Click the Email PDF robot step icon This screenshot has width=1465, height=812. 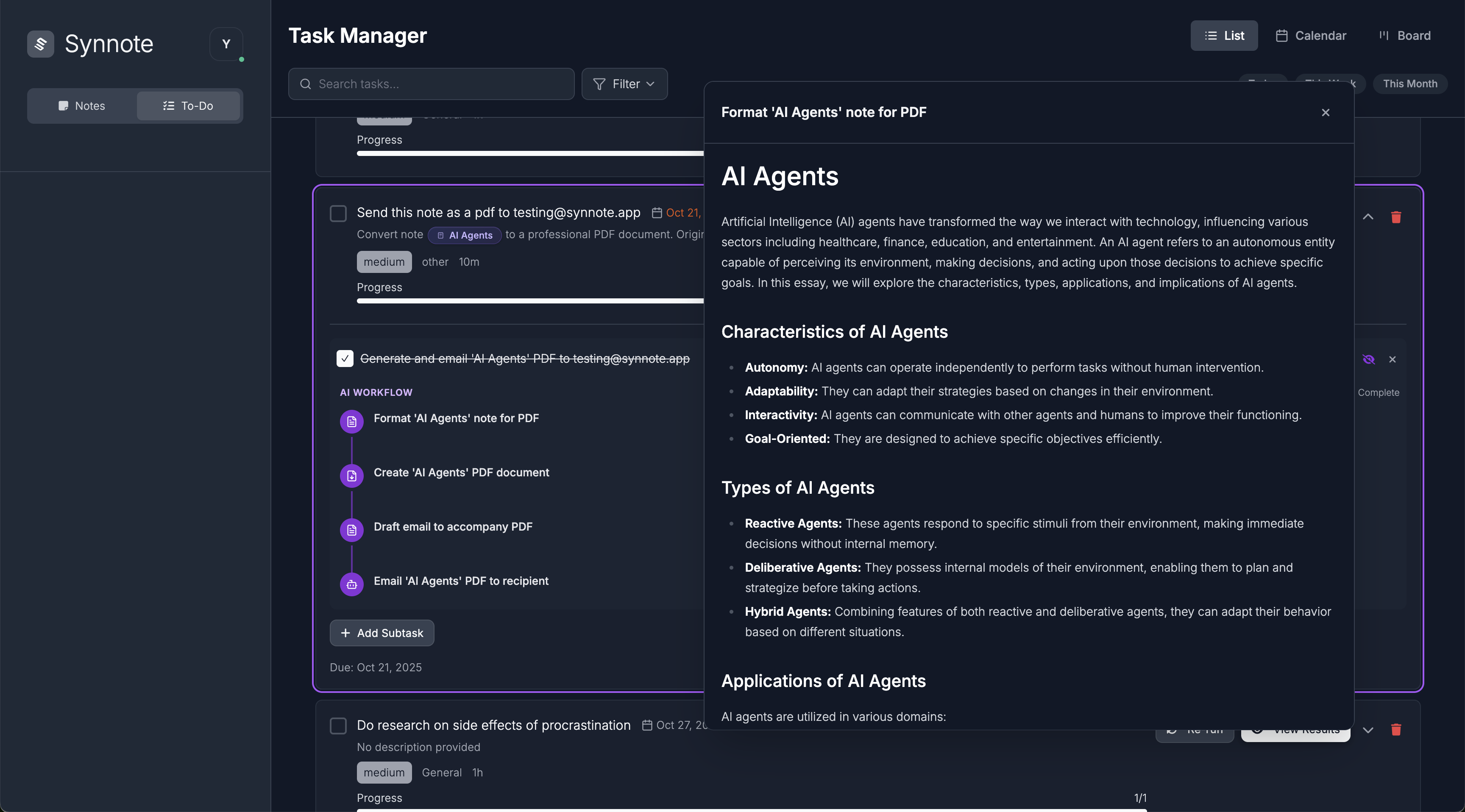[351, 584]
